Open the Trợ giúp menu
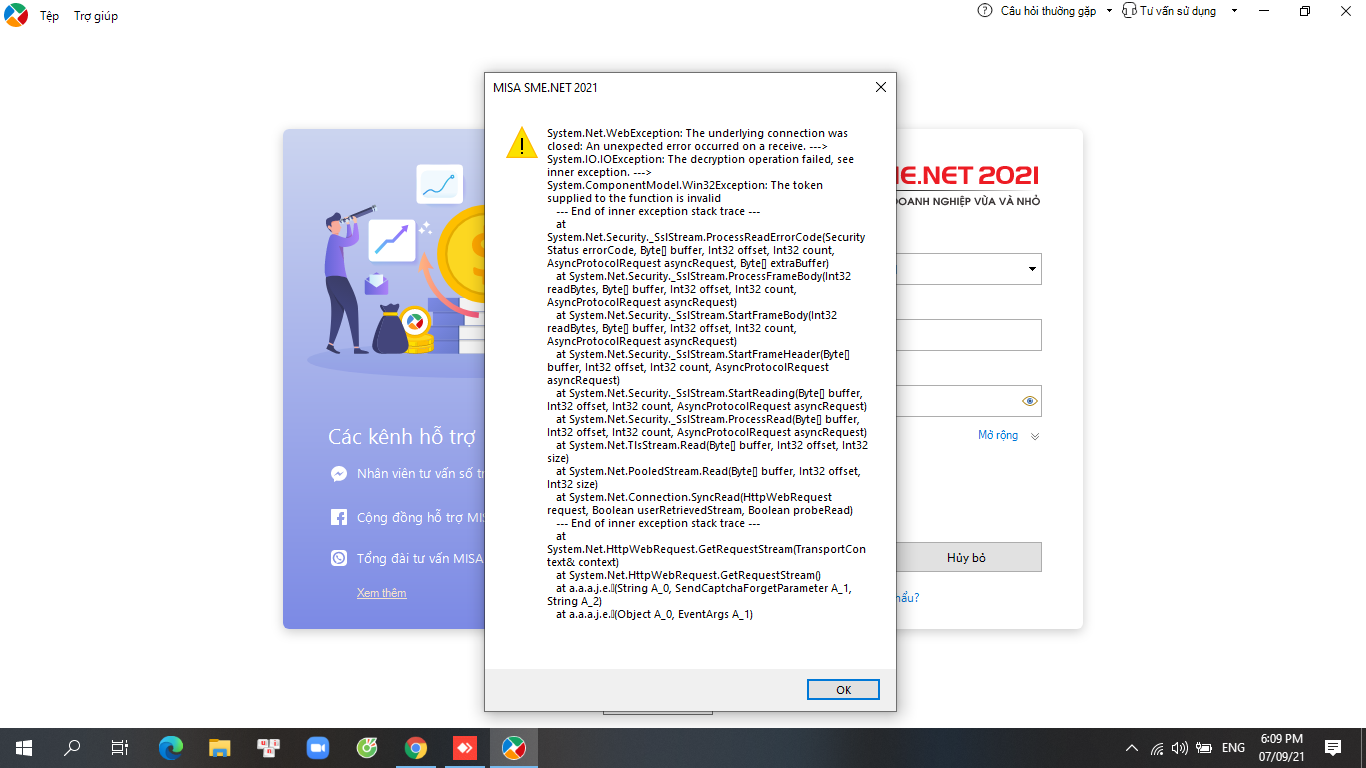 [x=96, y=16]
